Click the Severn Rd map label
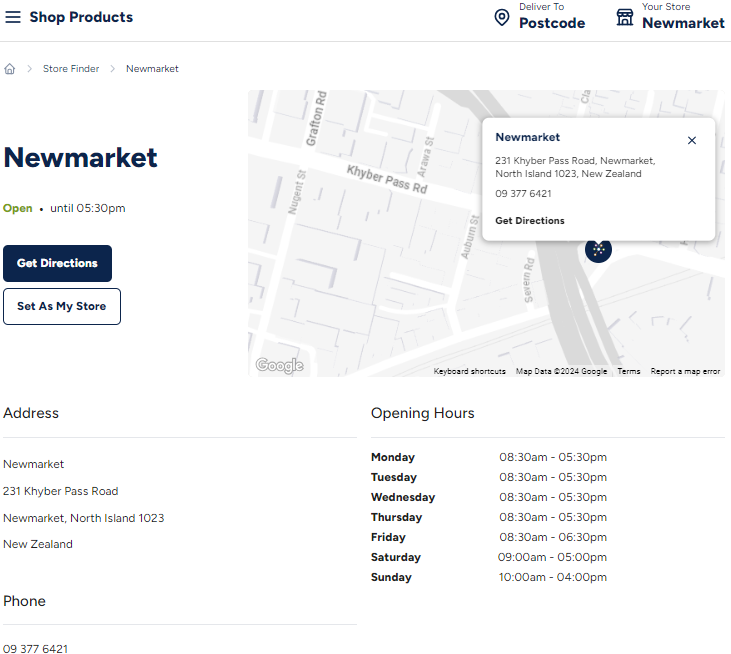This screenshot has height=654, width=731. click(x=529, y=280)
